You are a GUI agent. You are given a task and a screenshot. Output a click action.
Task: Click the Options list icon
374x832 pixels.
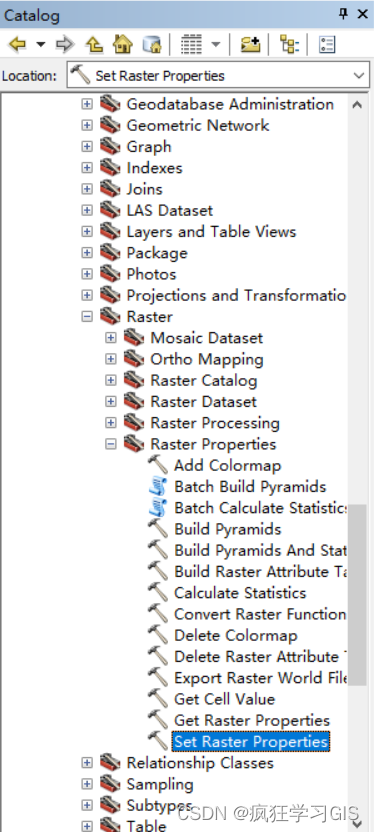click(327, 44)
